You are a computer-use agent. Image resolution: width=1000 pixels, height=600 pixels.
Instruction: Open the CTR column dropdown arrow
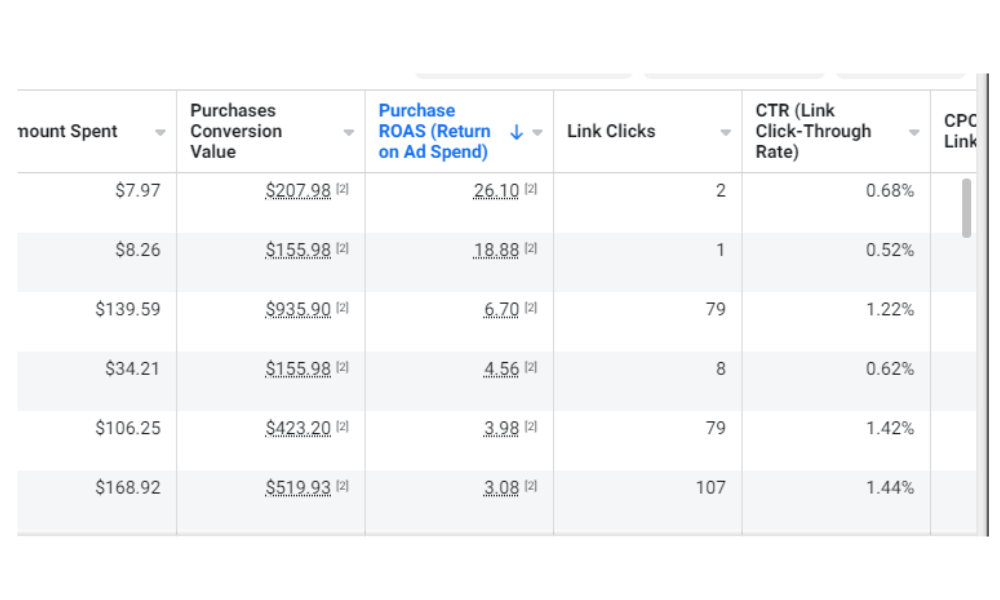914,132
